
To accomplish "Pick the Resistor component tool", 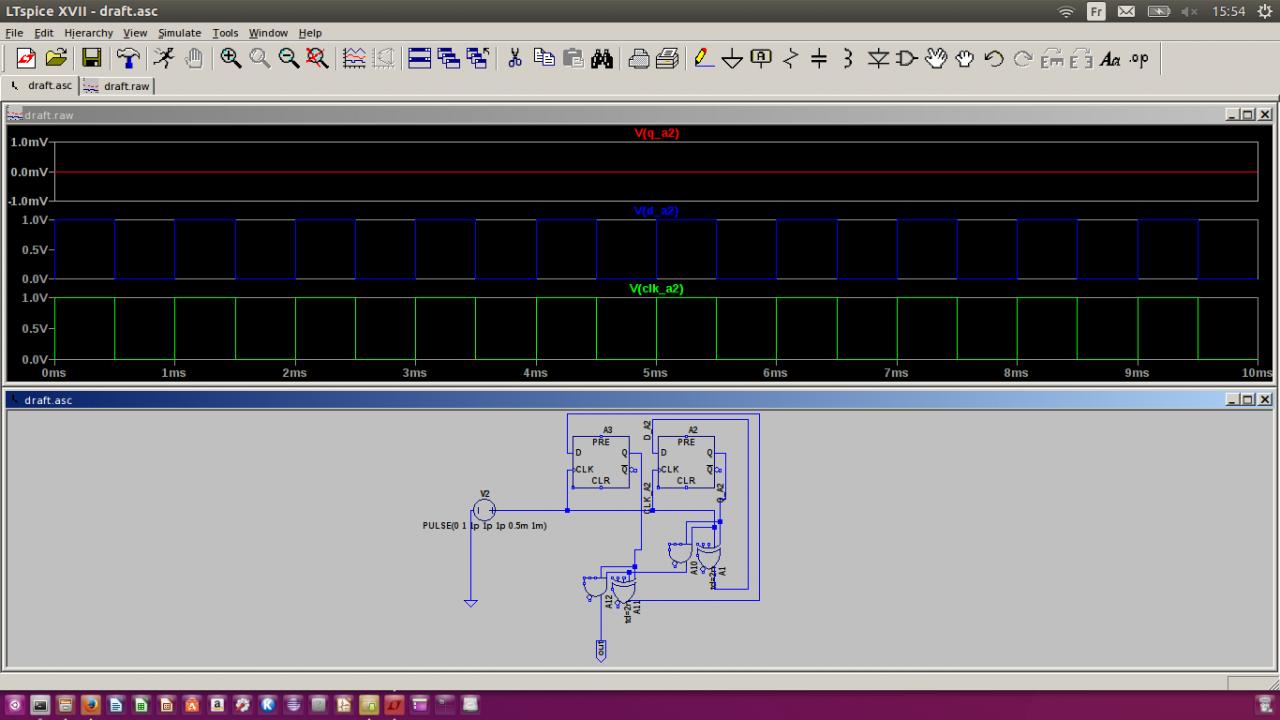I will pos(790,59).
